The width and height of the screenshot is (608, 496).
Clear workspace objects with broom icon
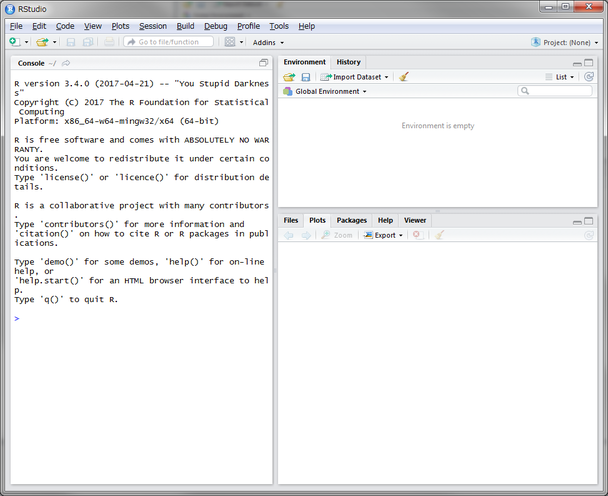pos(404,77)
